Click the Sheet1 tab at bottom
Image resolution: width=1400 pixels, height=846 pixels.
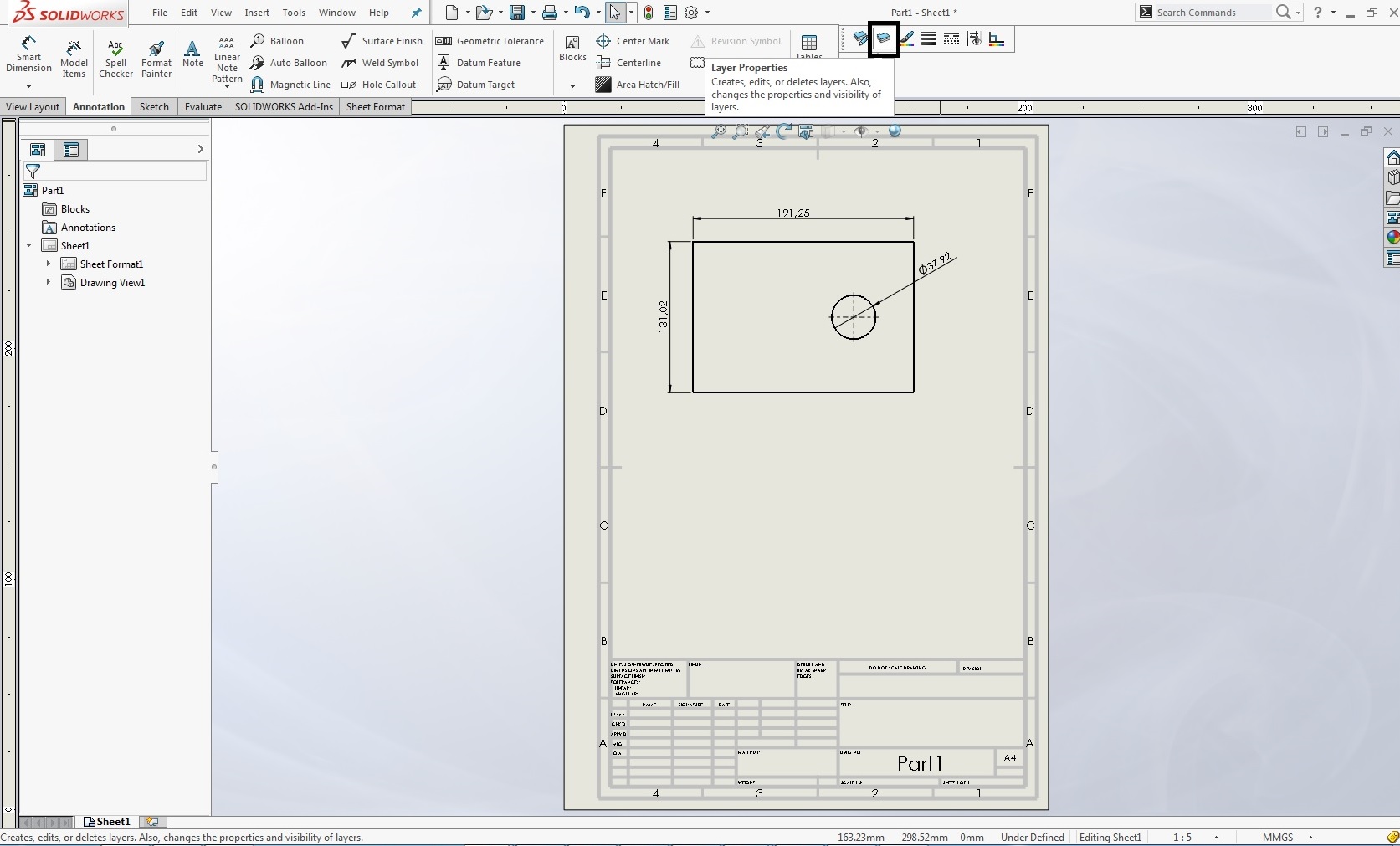108,822
